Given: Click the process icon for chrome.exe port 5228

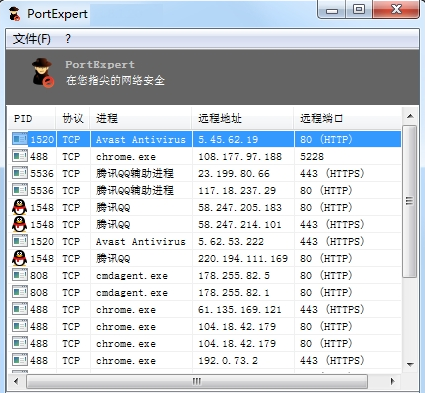Looking at the screenshot, I should [x=20, y=156].
